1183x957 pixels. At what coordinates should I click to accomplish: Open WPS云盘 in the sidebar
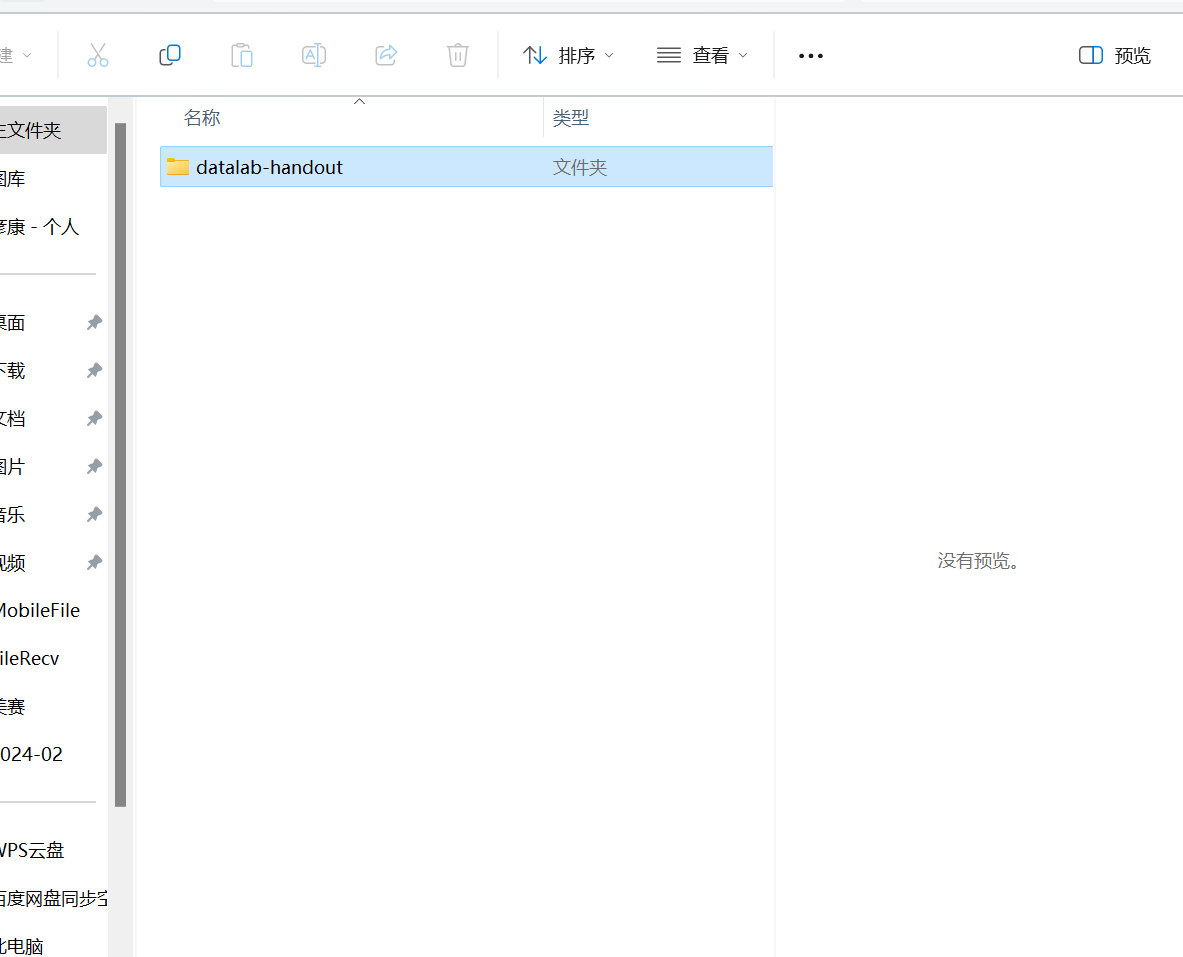pyautogui.click(x=31, y=851)
